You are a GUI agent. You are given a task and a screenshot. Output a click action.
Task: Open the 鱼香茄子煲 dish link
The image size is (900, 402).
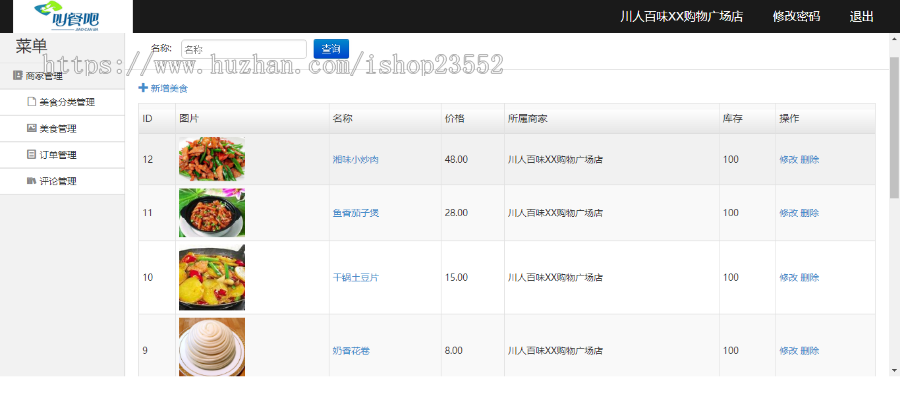point(355,213)
